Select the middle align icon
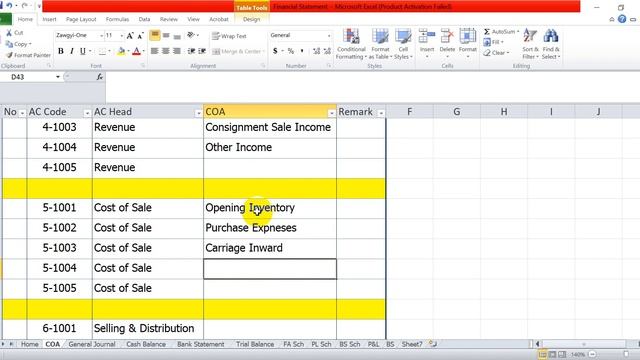 [166, 36]
